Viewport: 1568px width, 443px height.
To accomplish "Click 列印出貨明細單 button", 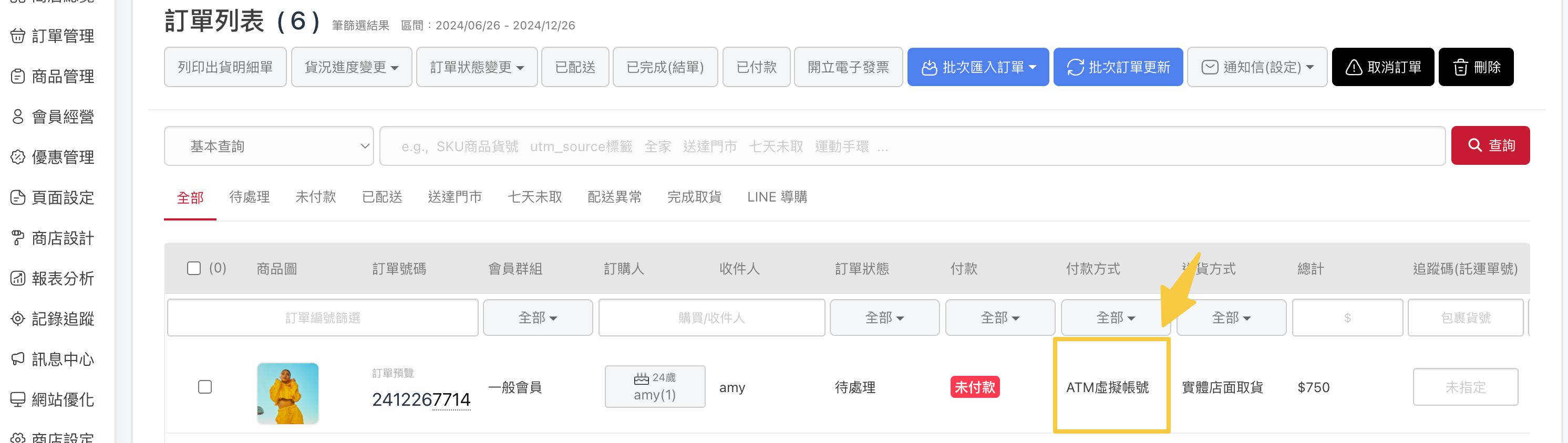I will pyautogui.click(x=225, y=67).
